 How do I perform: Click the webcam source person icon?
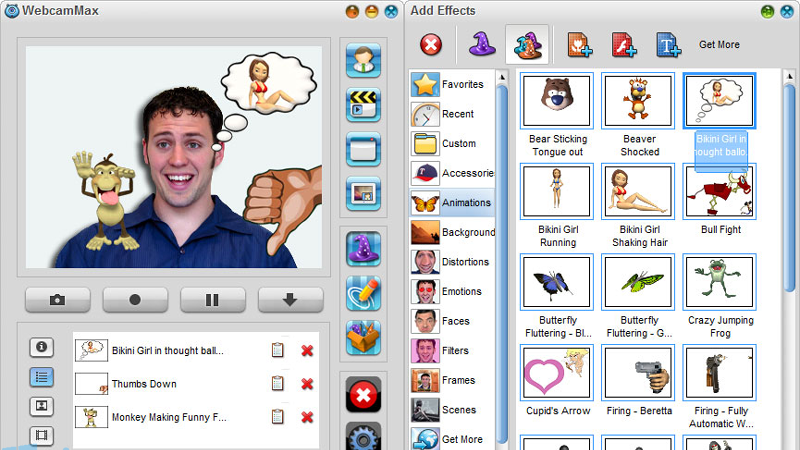(x=363, y=61)
